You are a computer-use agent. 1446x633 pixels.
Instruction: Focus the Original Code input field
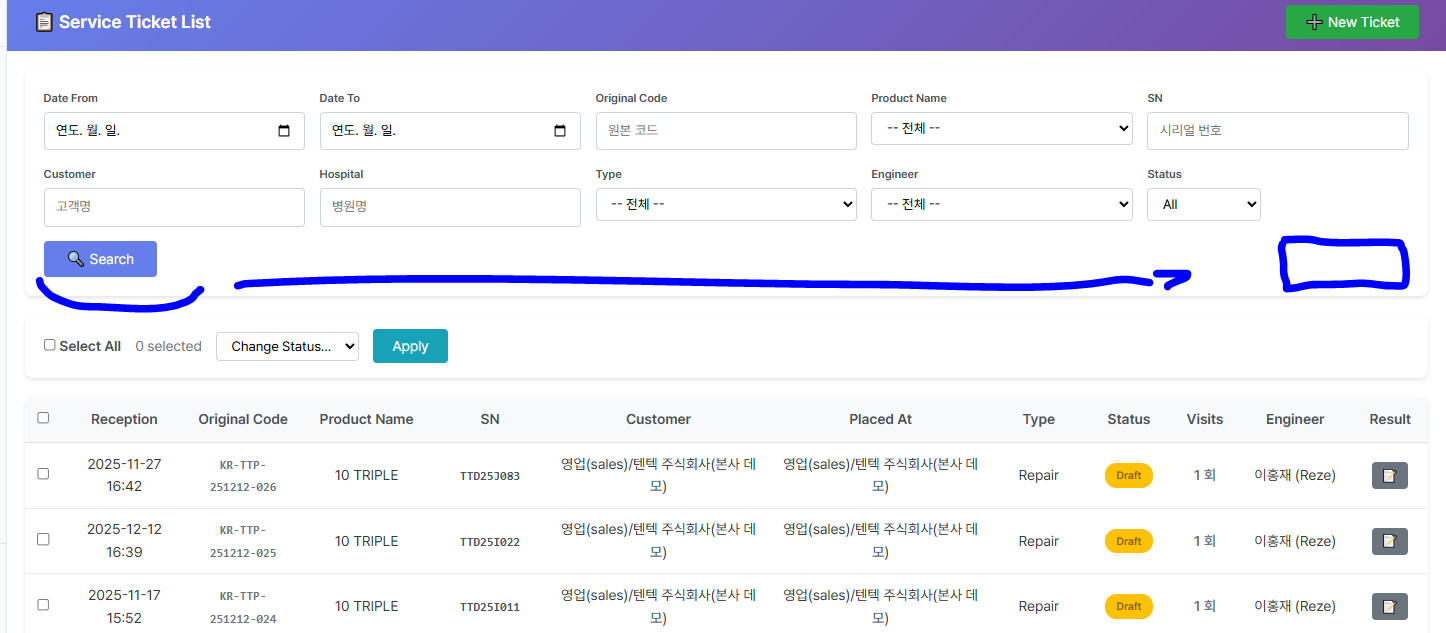(x=725, y=131)
